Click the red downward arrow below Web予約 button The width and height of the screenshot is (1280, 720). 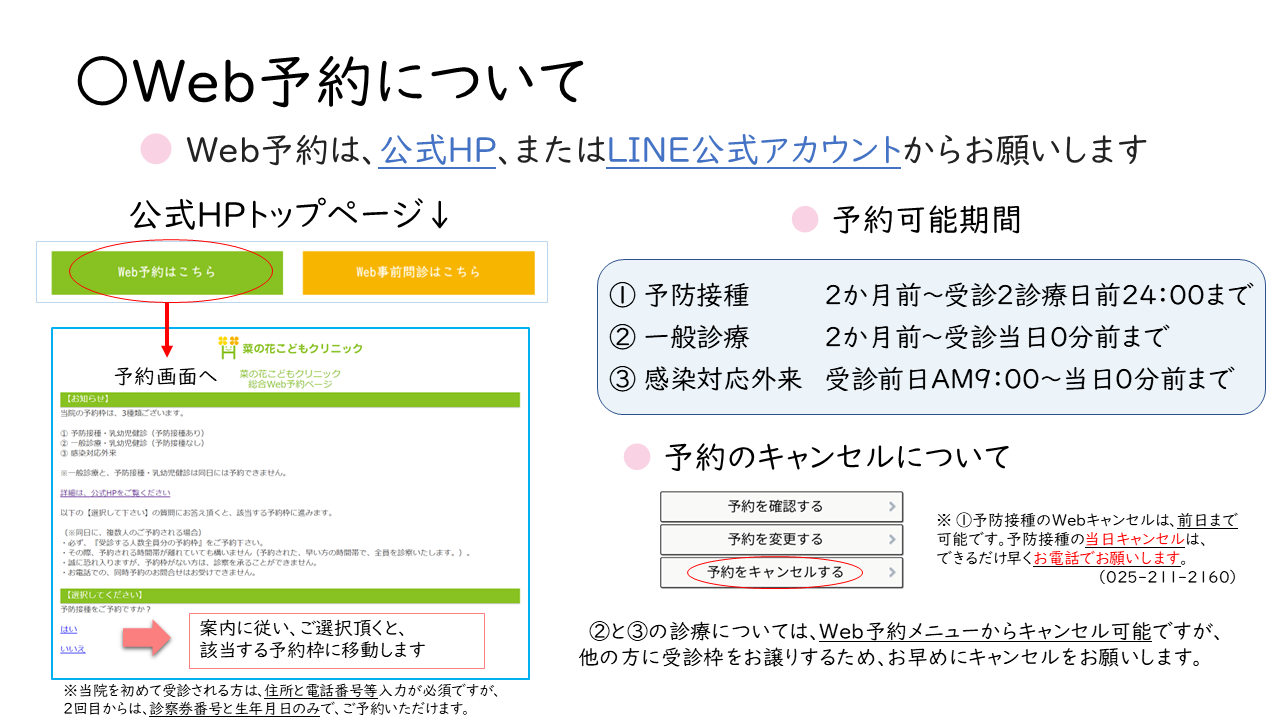pos(167,331)
